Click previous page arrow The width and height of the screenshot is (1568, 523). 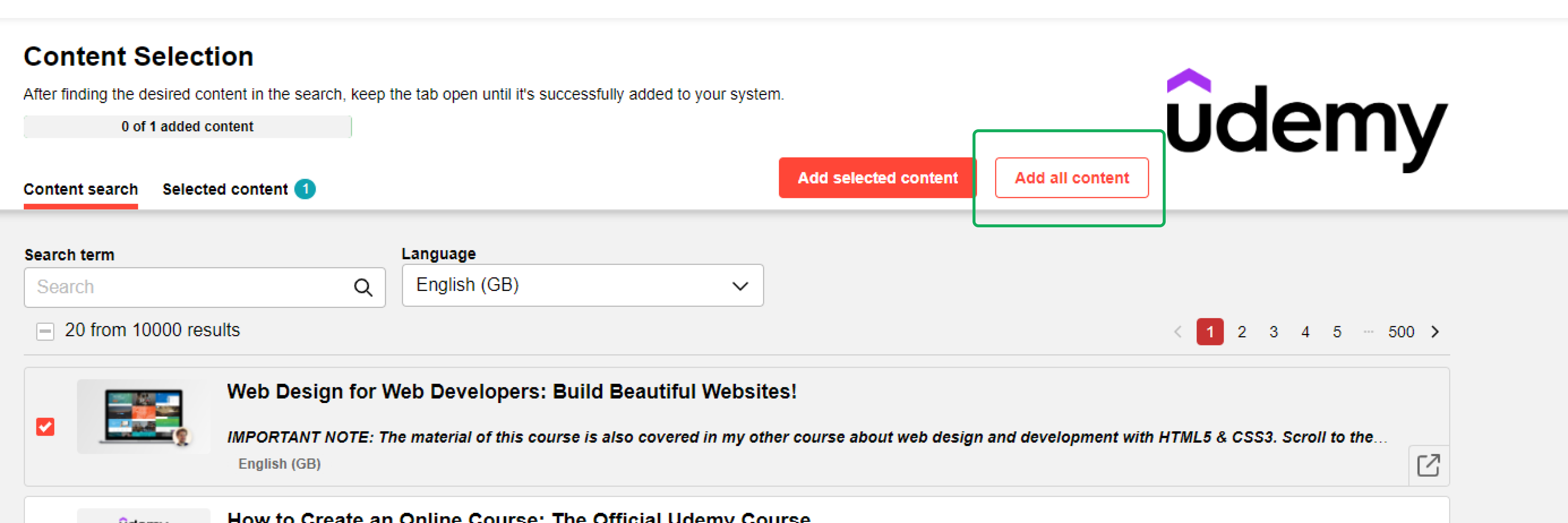click(x=1177, y=332)
